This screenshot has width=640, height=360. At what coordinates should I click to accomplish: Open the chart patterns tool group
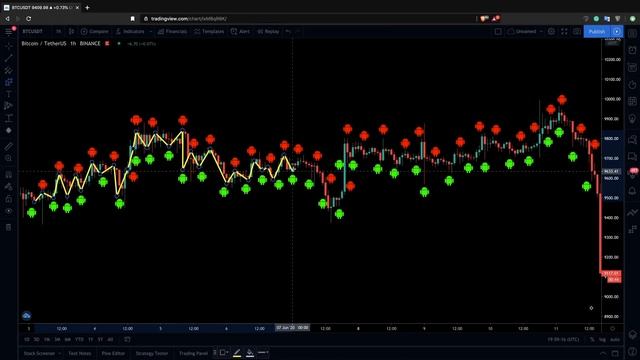point(9,106)
